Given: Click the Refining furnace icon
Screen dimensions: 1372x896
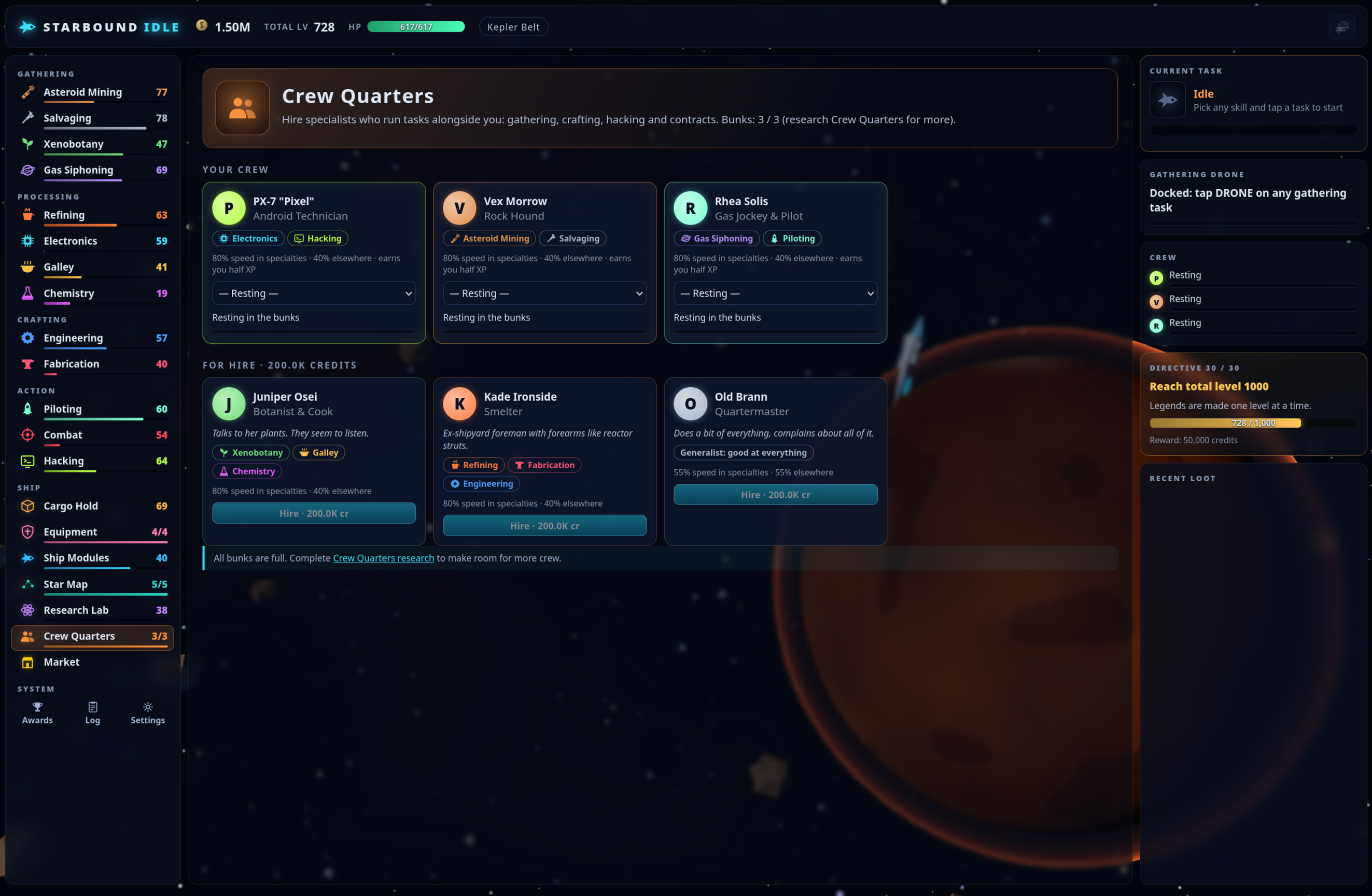Looking at the screenshot, I should 27,215.
